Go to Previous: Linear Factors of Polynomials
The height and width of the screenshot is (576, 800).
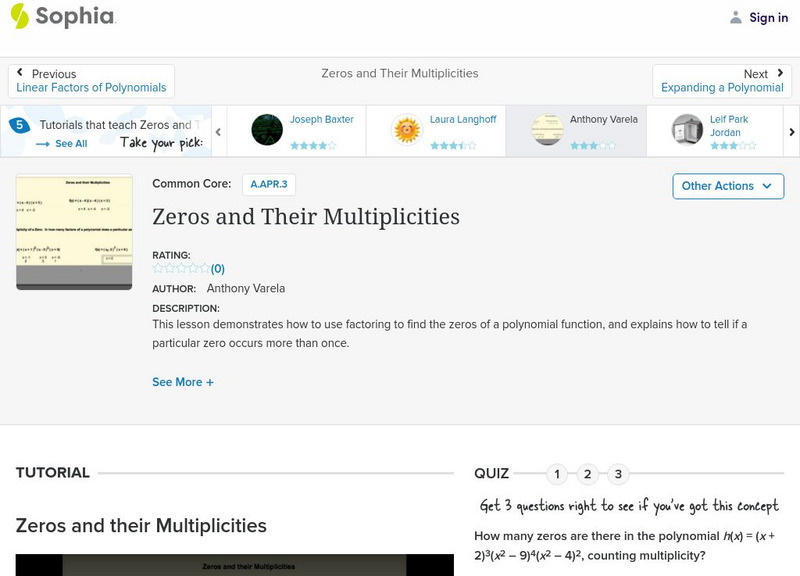point(91,81)
